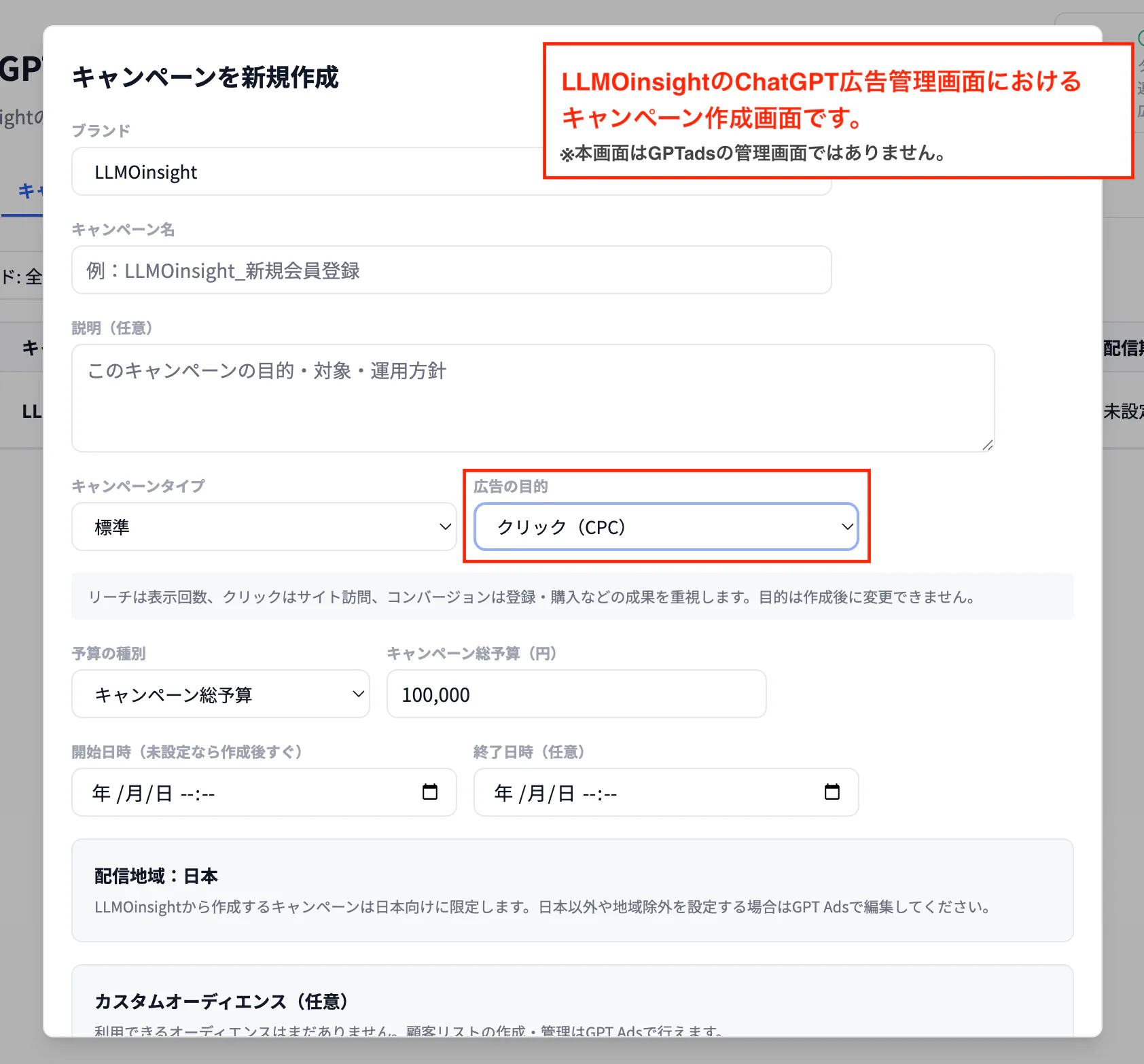Open the キャンペーンタイプ dropdown showing 標準
1144x1064 pixels.
pyautogui.click(x=264, y=527)
